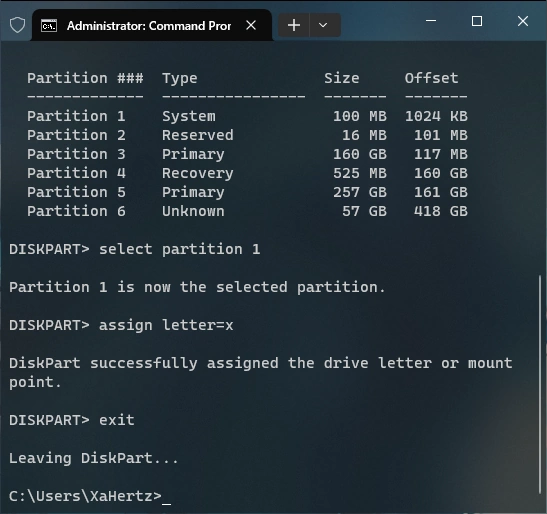
Task: Click the '257 GB' size value
Action: [x=360, y=192]
